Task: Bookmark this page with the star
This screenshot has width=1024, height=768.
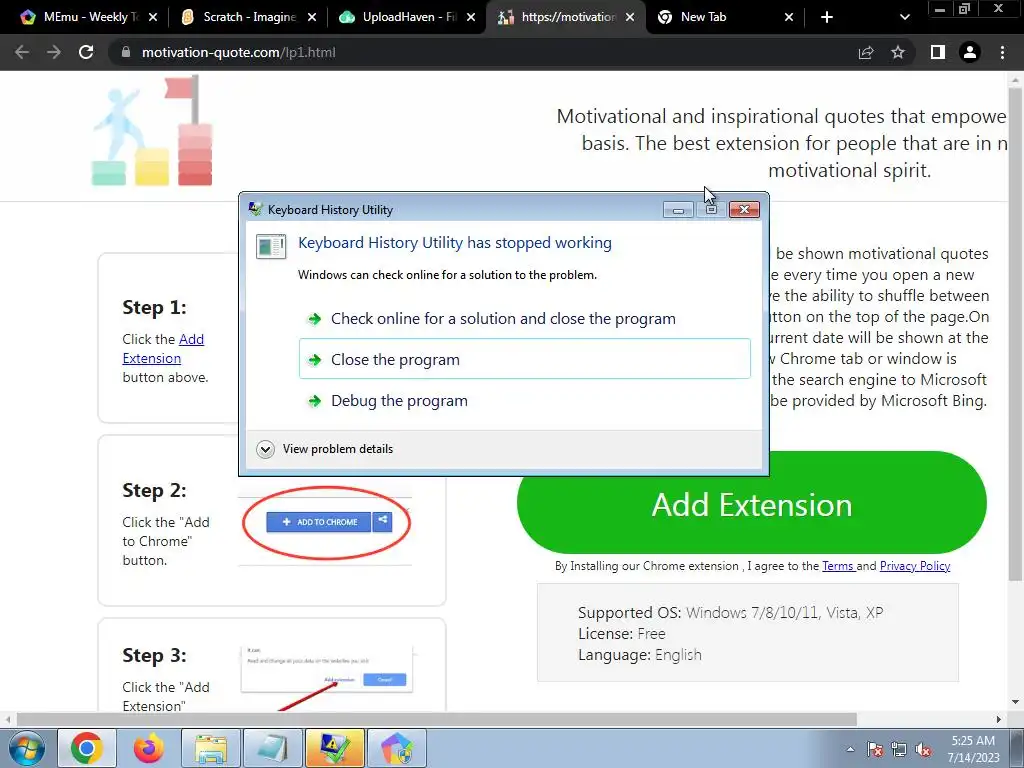Action: point(898,52)
